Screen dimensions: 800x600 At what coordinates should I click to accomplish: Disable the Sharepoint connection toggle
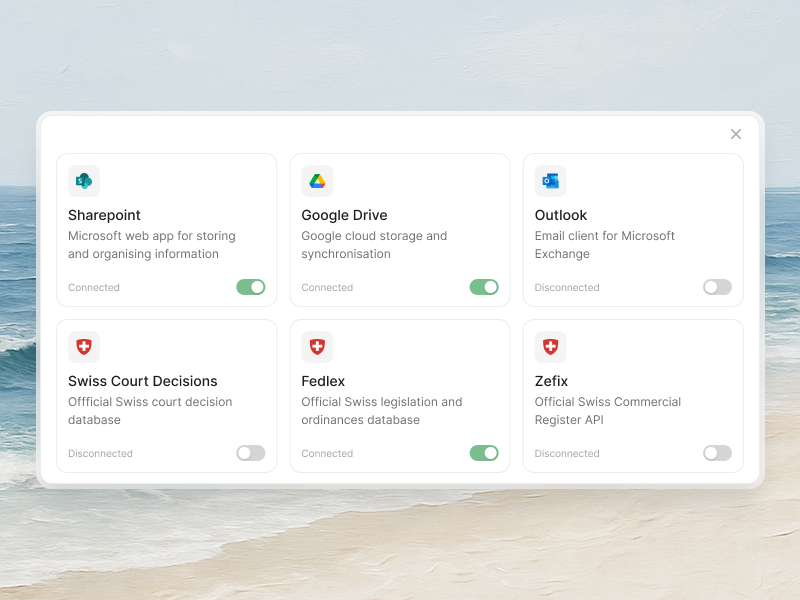point(251,287)
